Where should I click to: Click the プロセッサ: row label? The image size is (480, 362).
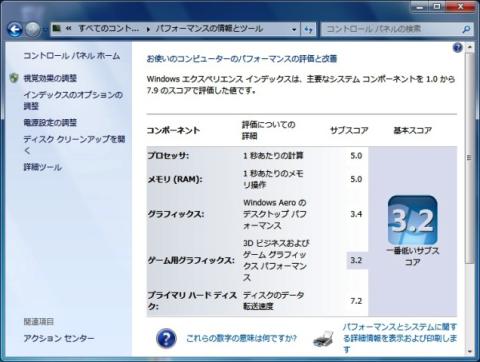168,156
